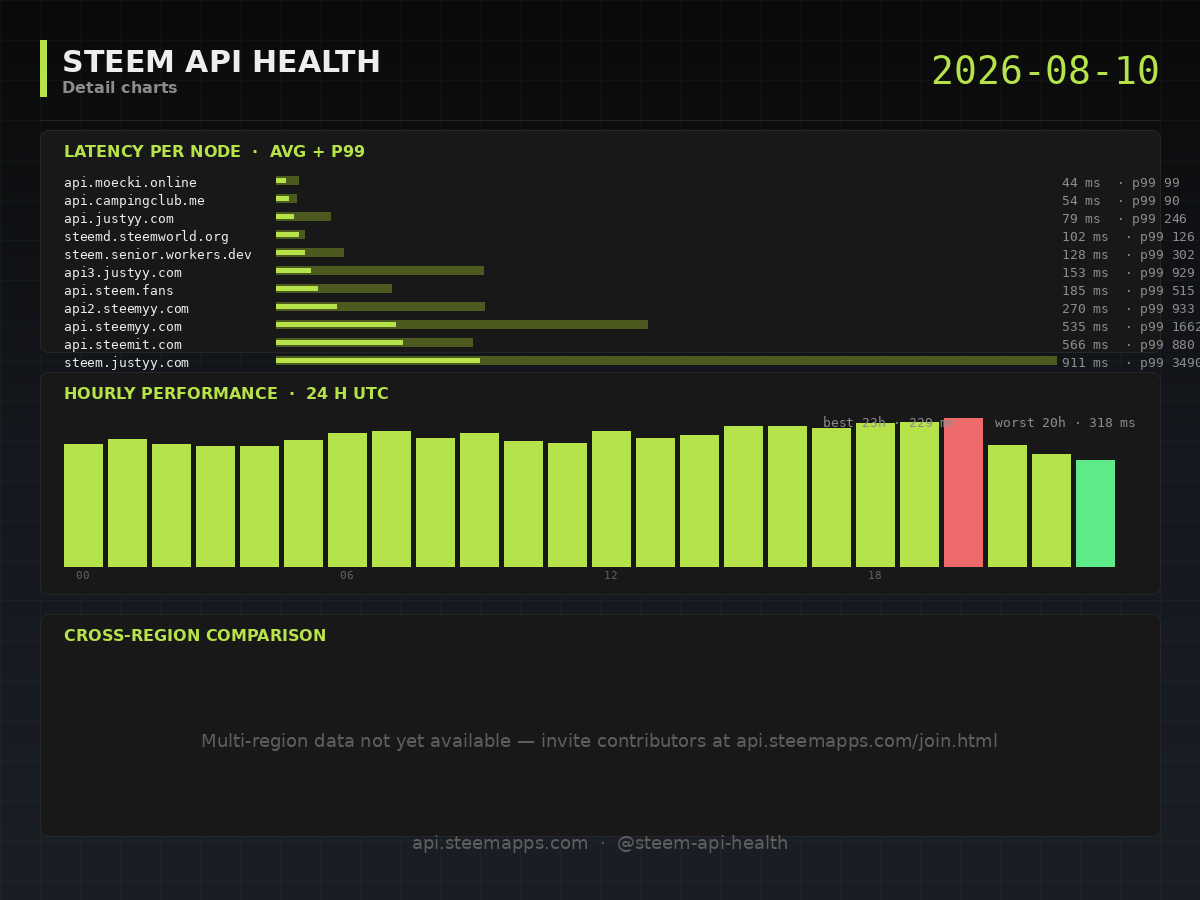The width and height of the screenshot is (1200, 900).
Task: Click the '102 ms · p99 126' value
Action: (x=1128, y=237)
